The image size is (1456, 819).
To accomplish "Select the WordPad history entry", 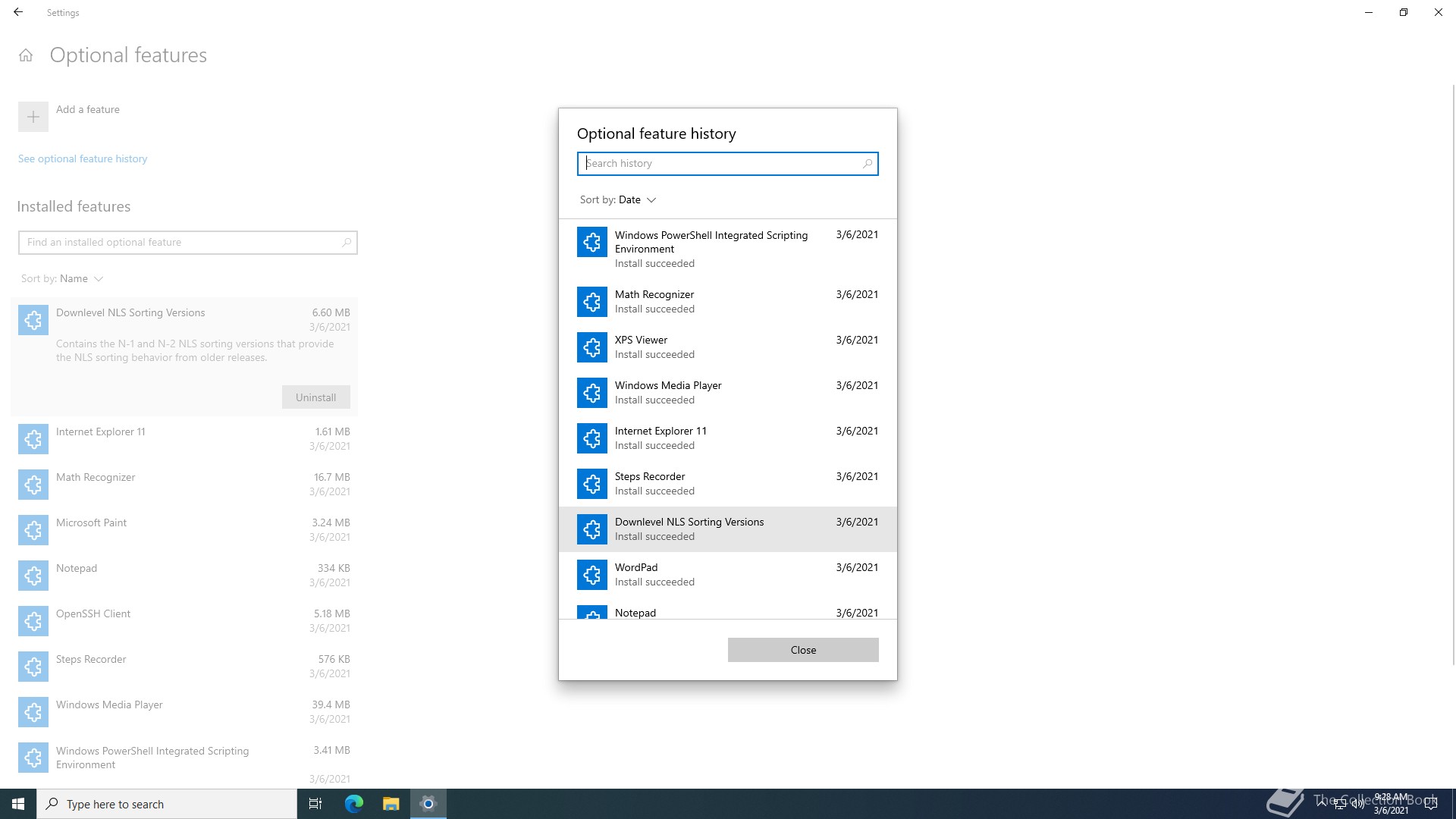I will 728,575.
